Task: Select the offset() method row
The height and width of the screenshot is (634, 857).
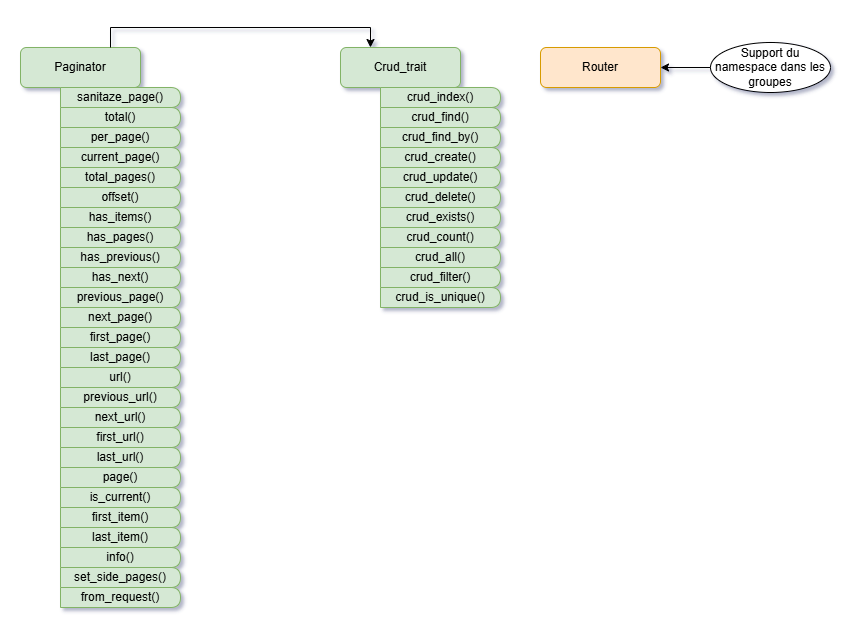Action: click(x=120, y=197)
